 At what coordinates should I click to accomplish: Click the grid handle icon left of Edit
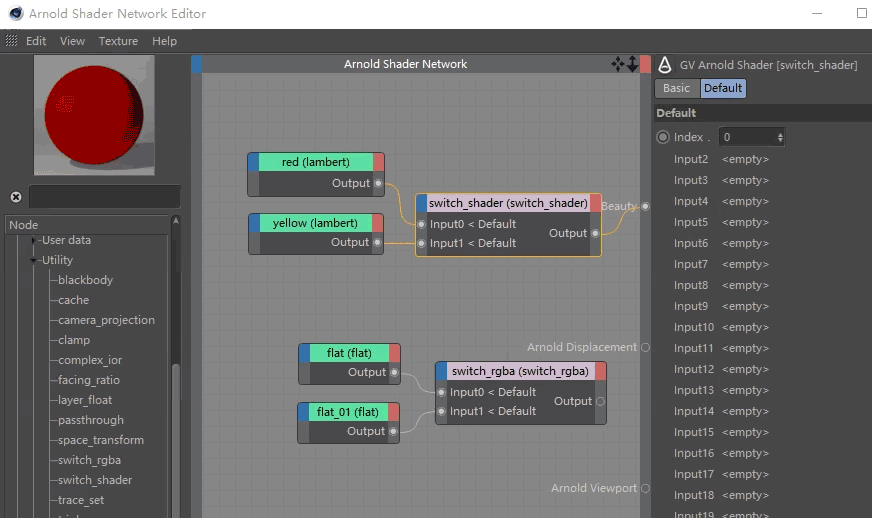coord(11,41)
